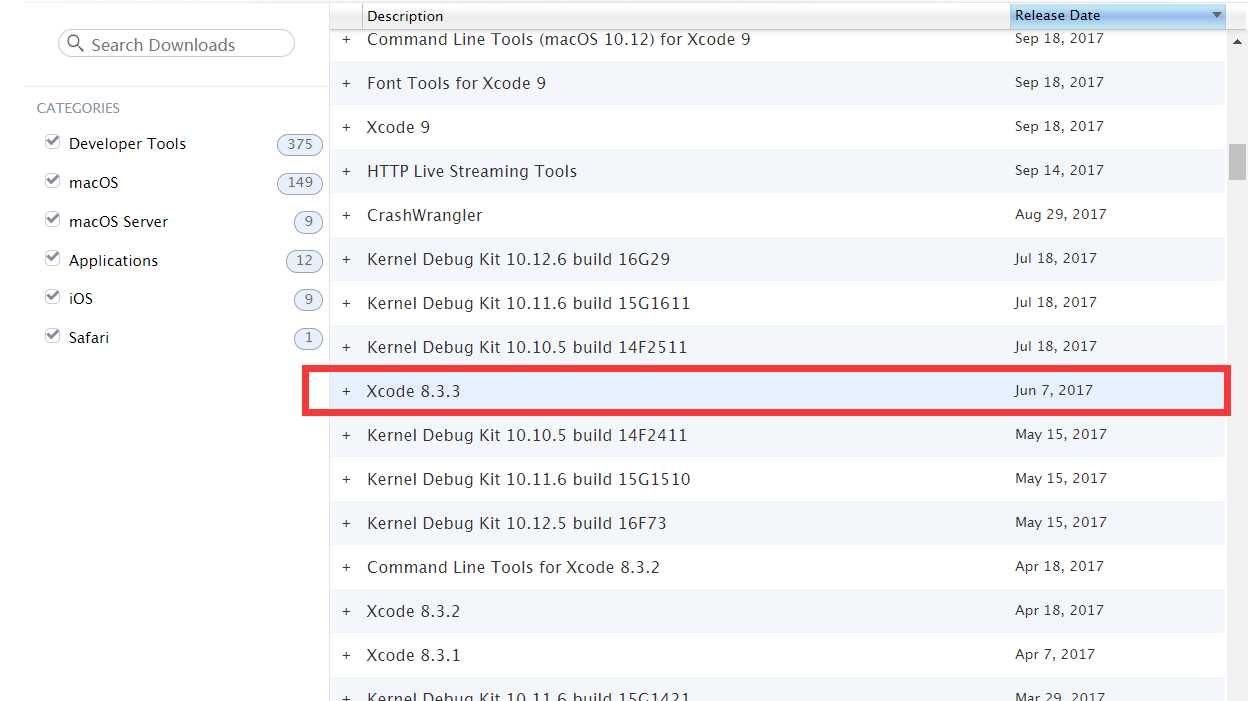Screen dimensions: 1248x701
Task: Uncheck the macOS category checkbox
Action: pos(52,181)
